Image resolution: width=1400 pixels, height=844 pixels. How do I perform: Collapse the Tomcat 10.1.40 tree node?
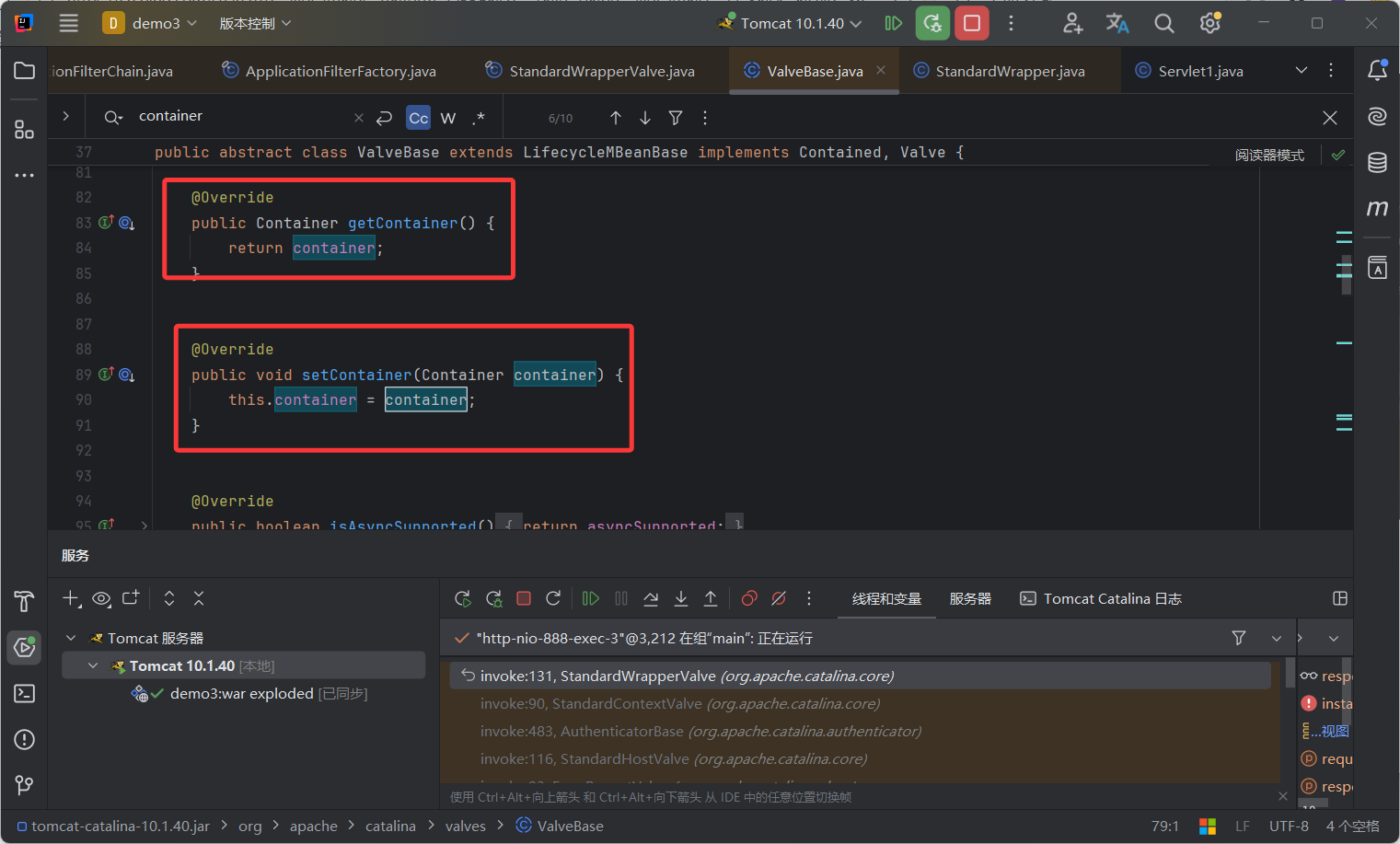pos(92,664)
